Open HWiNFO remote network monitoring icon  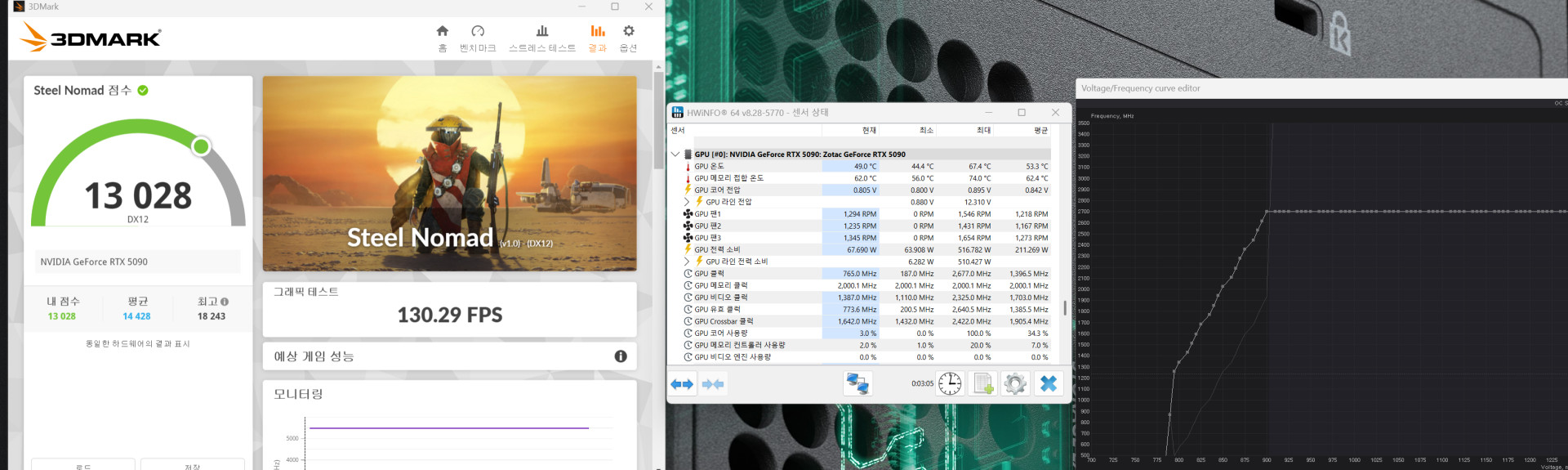[857, 383]
